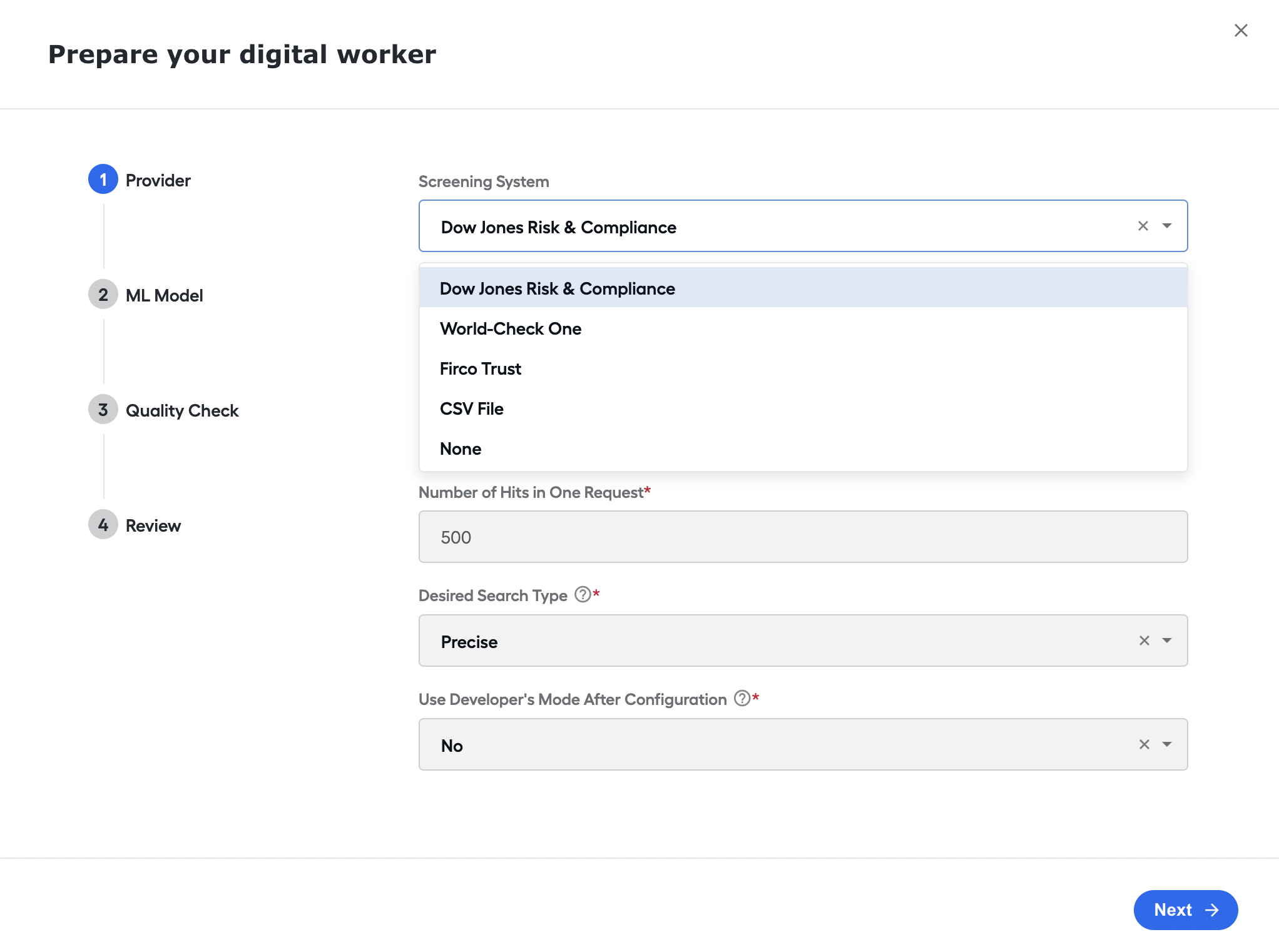Click the Number of Hits input field
This screenshot has width=1279, height=952.
coord(803,537)
